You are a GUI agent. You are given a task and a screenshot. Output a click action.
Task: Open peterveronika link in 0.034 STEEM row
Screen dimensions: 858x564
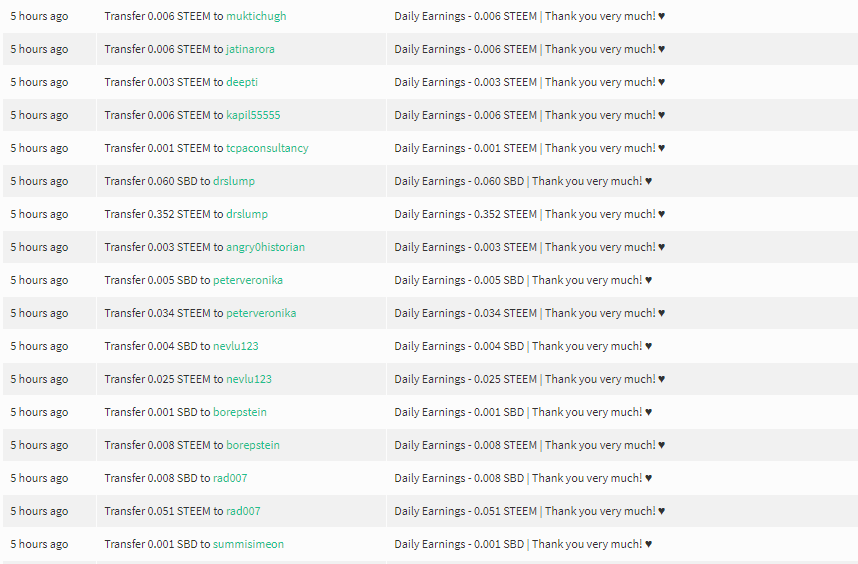[x=261, y=313]
